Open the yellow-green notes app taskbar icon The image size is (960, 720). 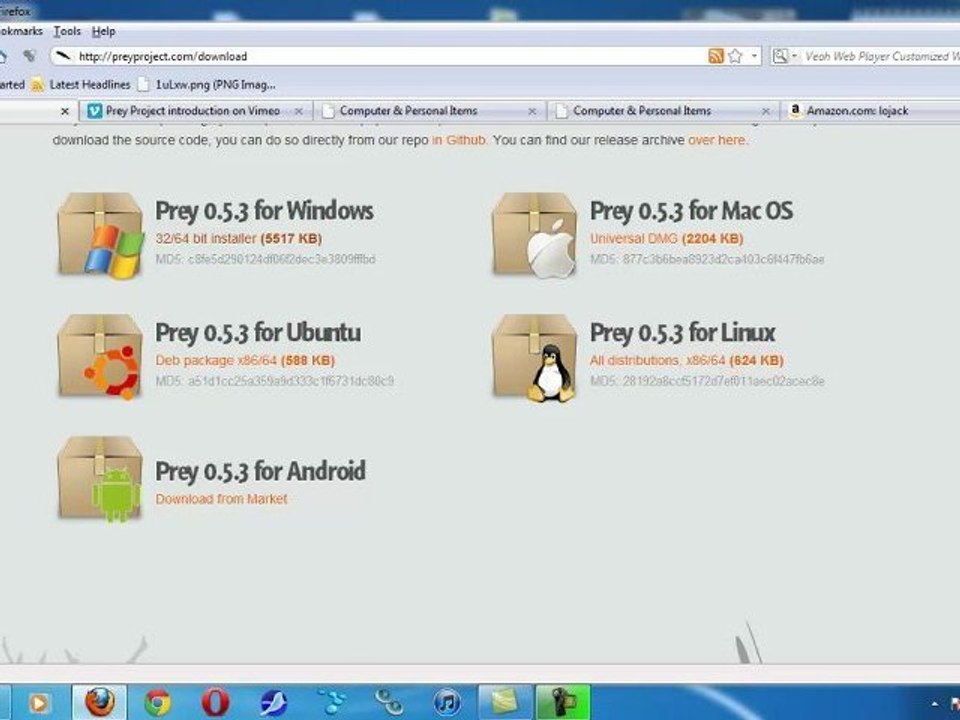505,702
